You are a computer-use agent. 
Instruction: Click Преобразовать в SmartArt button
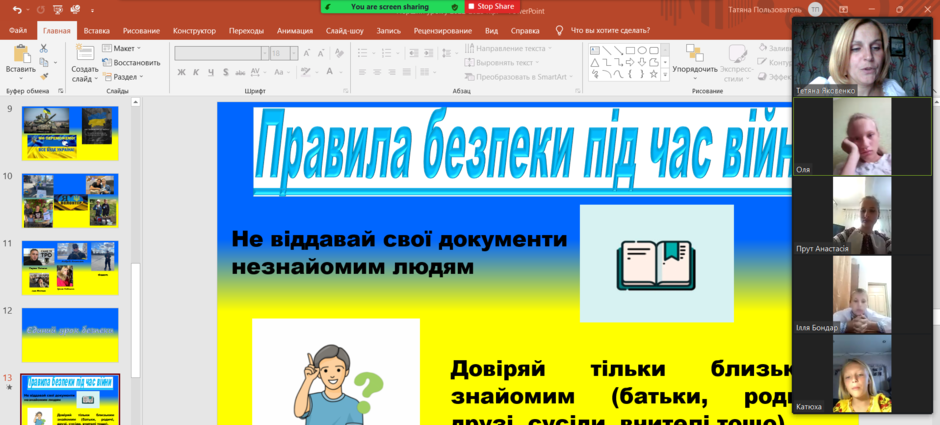[519, 77]
